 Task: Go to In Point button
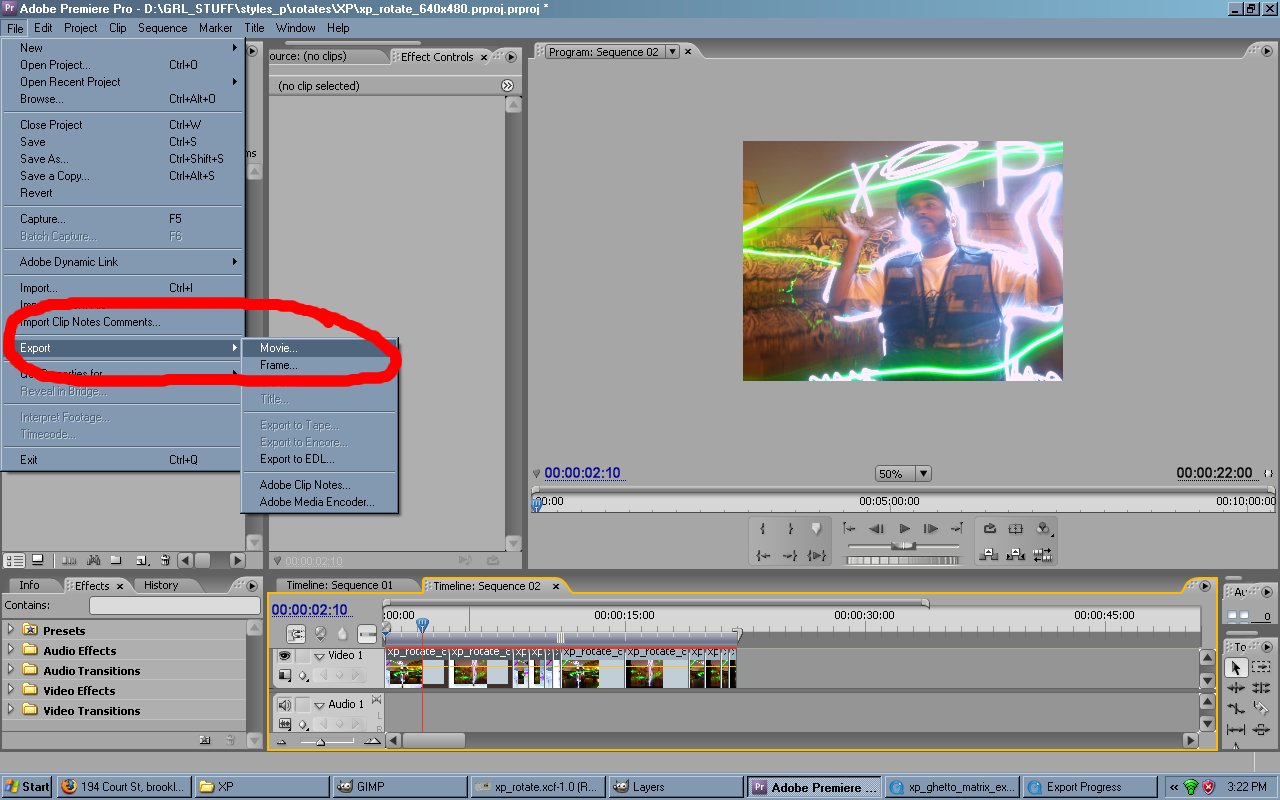coord(763,555)
